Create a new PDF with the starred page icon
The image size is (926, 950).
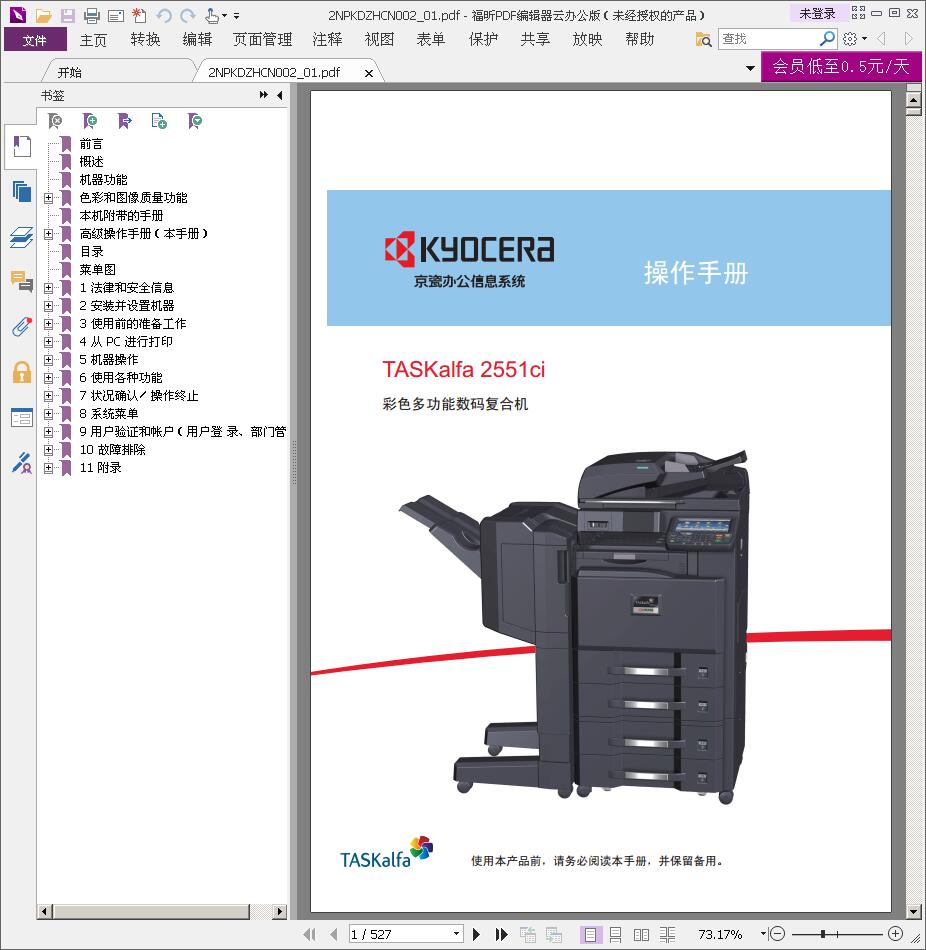point(139,15)
